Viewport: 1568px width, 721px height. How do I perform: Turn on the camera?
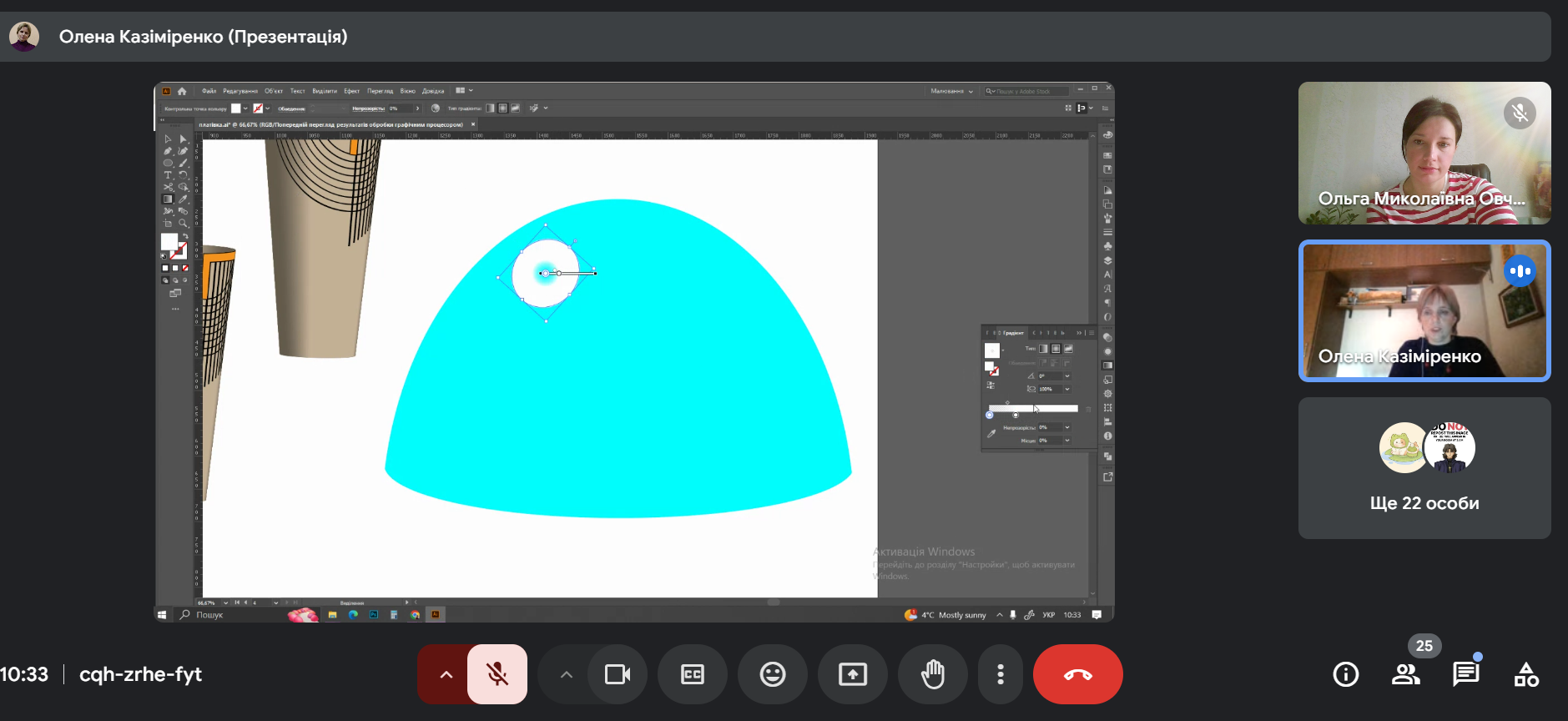coord(618,674)
